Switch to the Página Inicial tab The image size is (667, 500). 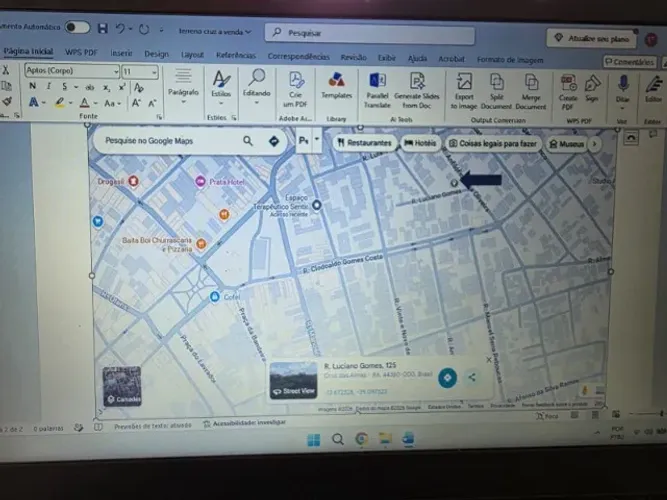pyautogui.click(x=28, y=51)
